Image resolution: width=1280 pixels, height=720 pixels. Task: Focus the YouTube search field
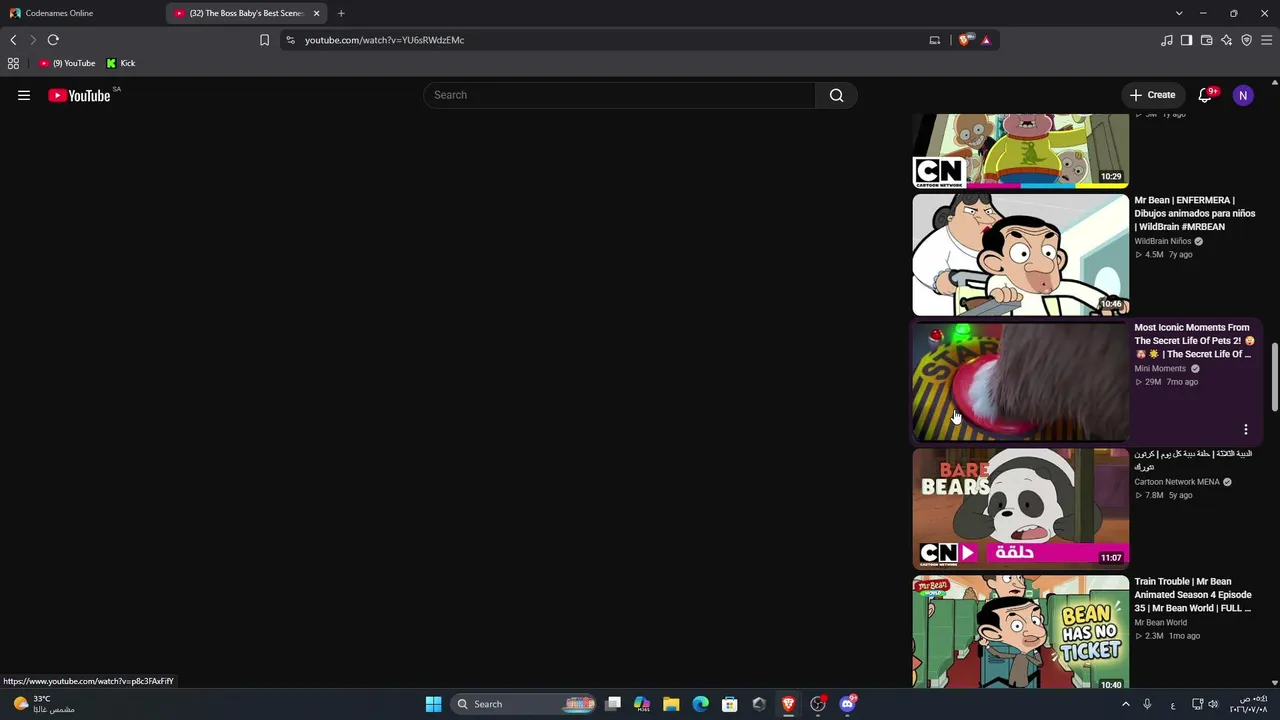(x=620, y=95)
